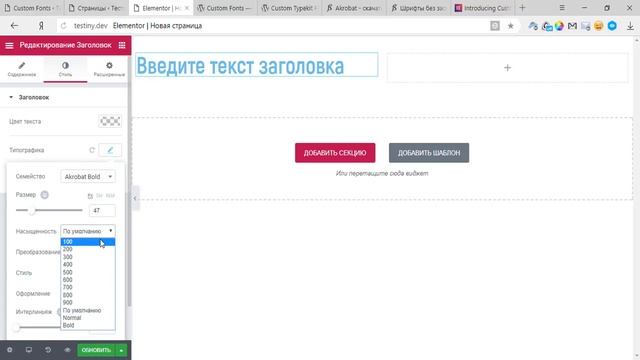Click the Yandex Я home icon
Viewport: 640px width, 360px height.
(x=41, y=26)
